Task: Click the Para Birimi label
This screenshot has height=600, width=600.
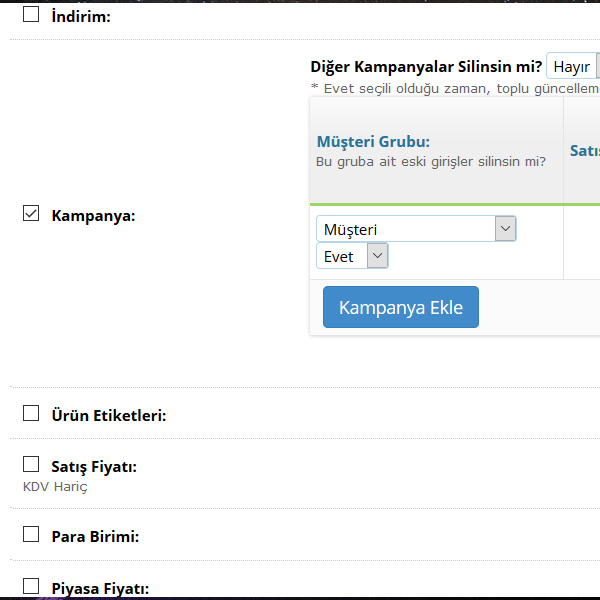Action: [x=95, y=537]
